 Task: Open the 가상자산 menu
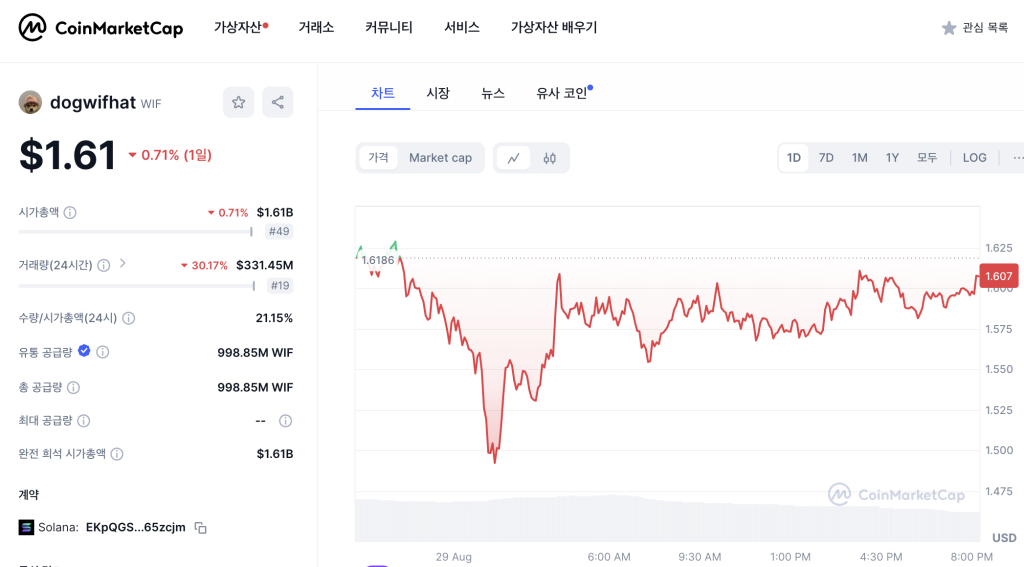pyautogui.click(x=240, y=27)
